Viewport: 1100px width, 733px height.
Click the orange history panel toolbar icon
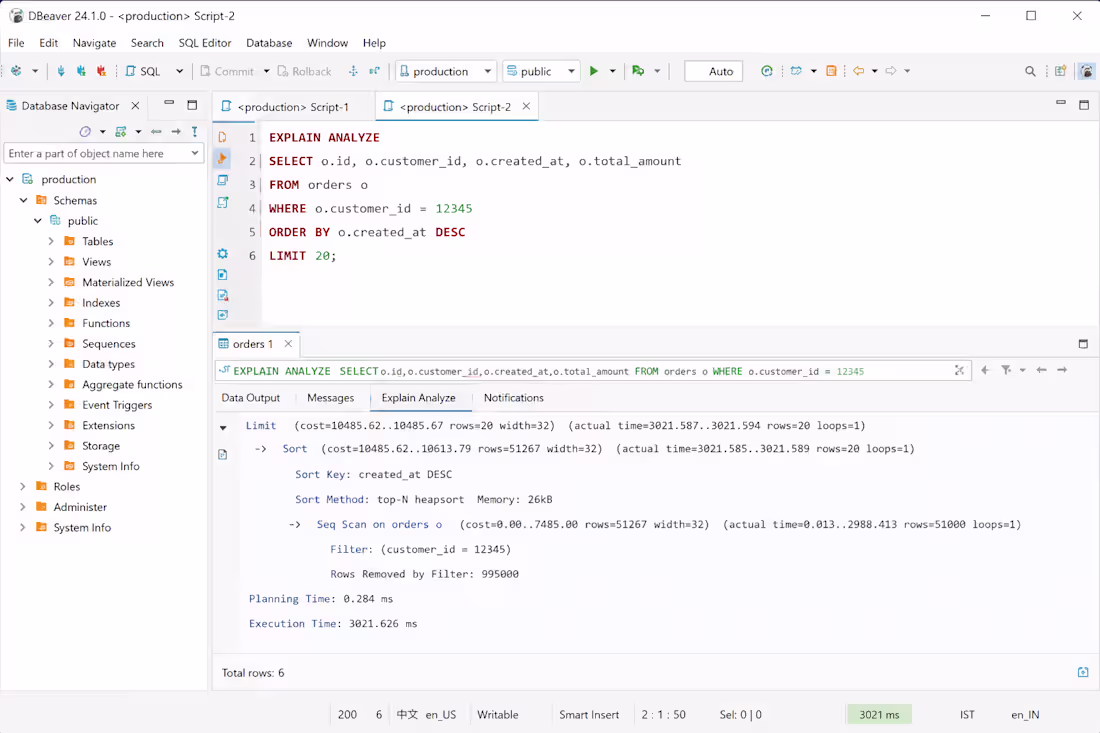(x=831, y=71)
